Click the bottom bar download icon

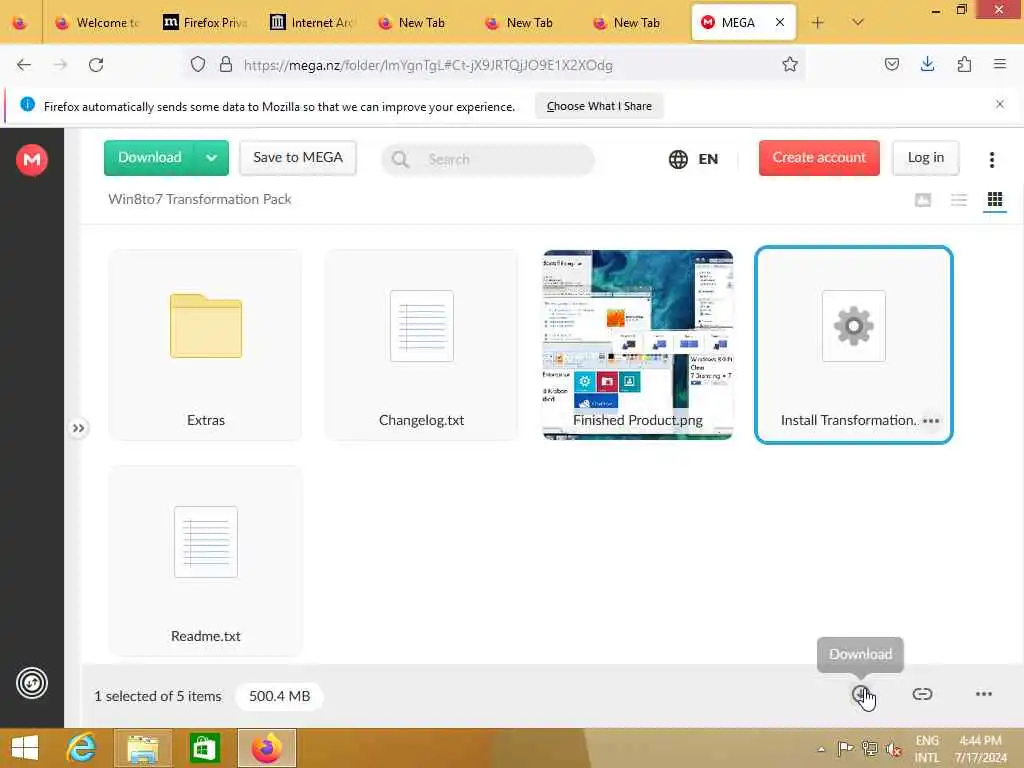(x=861, y=694)
